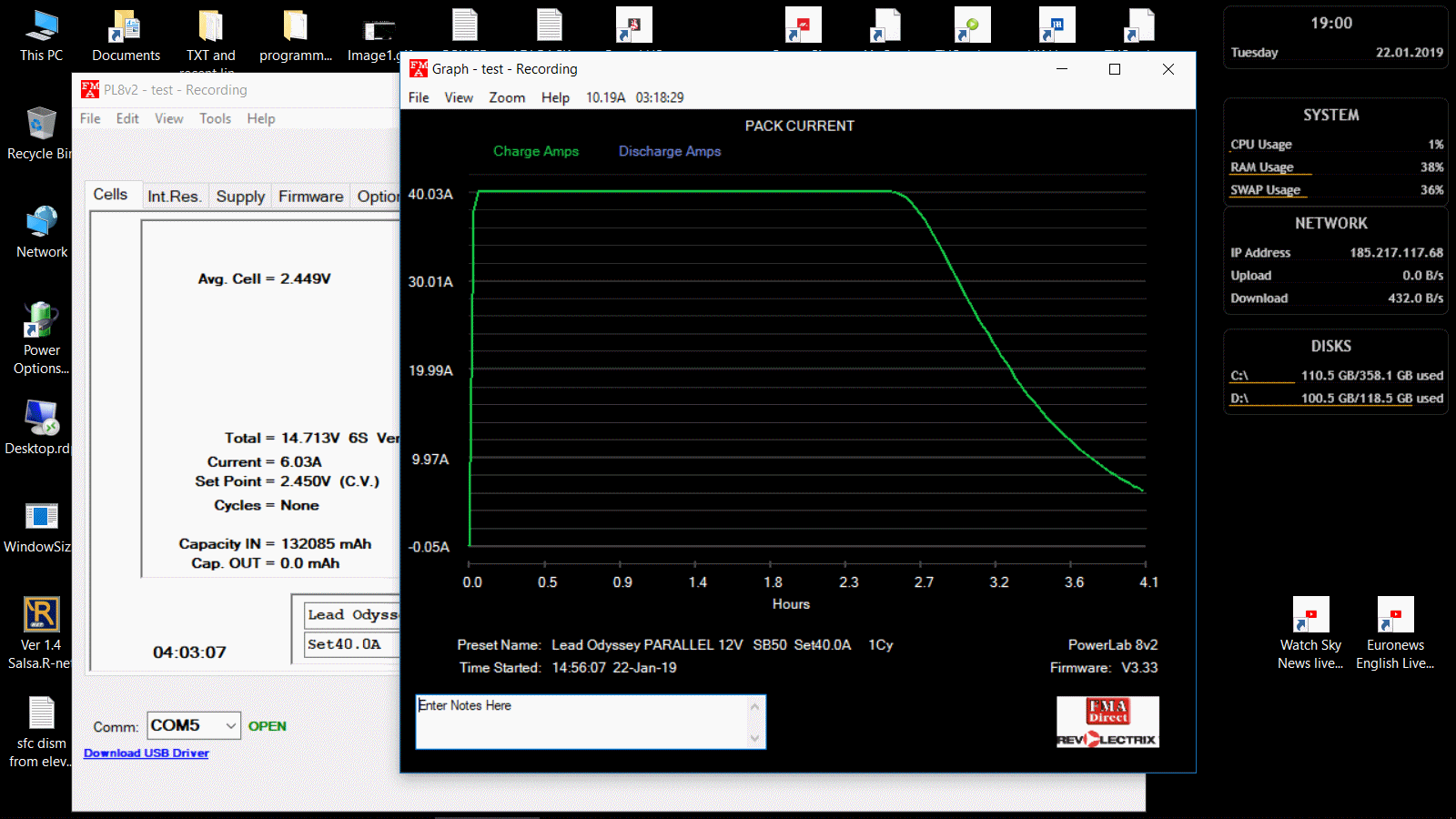This screenshot has width=1456, height=819.
Task: Switch to the Int.Res. tab
Action: click(x=174, y=197)
